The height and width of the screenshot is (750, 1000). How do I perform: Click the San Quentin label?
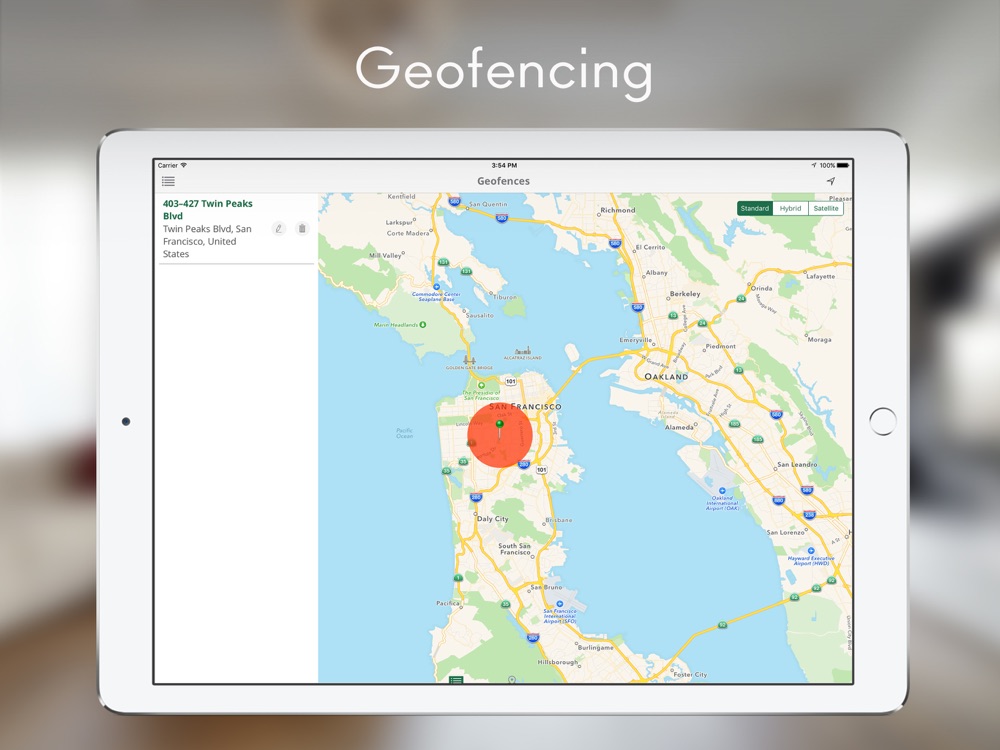click(x=489, y=204)
